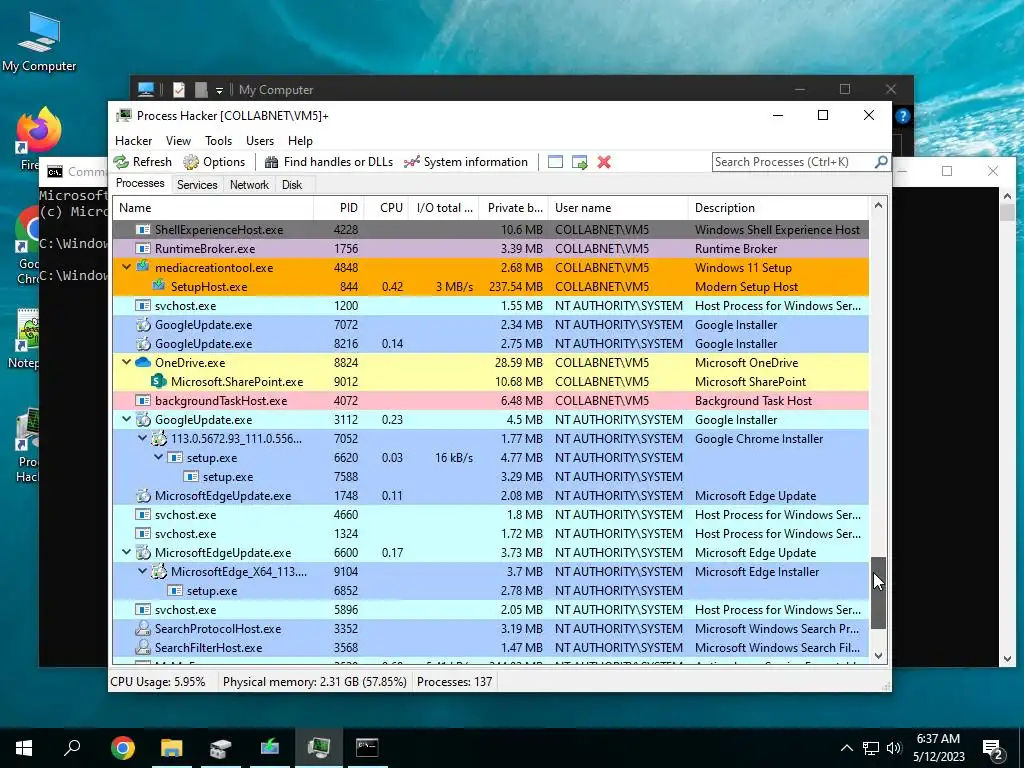Click the SearchProtocolHost.exe icon

coord(143,628)
